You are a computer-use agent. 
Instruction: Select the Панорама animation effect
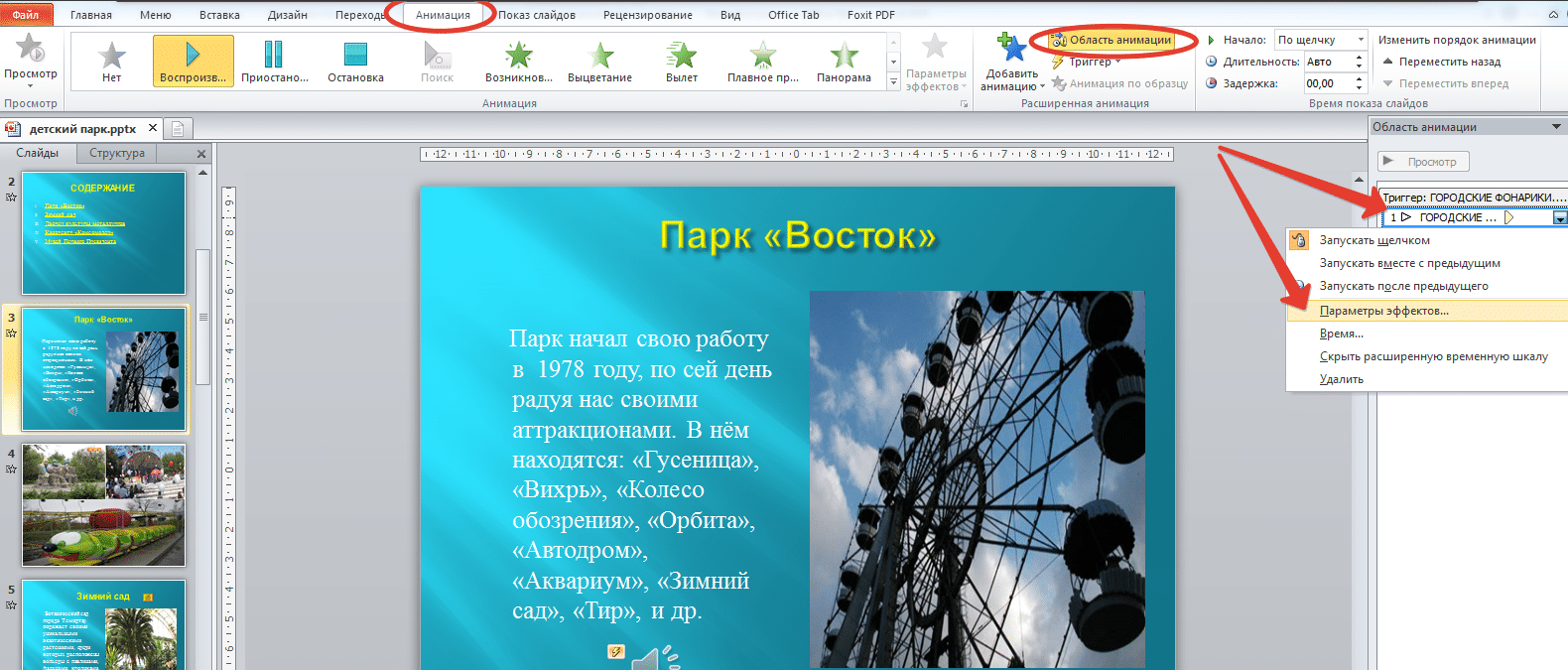click(x=845, y=61)
